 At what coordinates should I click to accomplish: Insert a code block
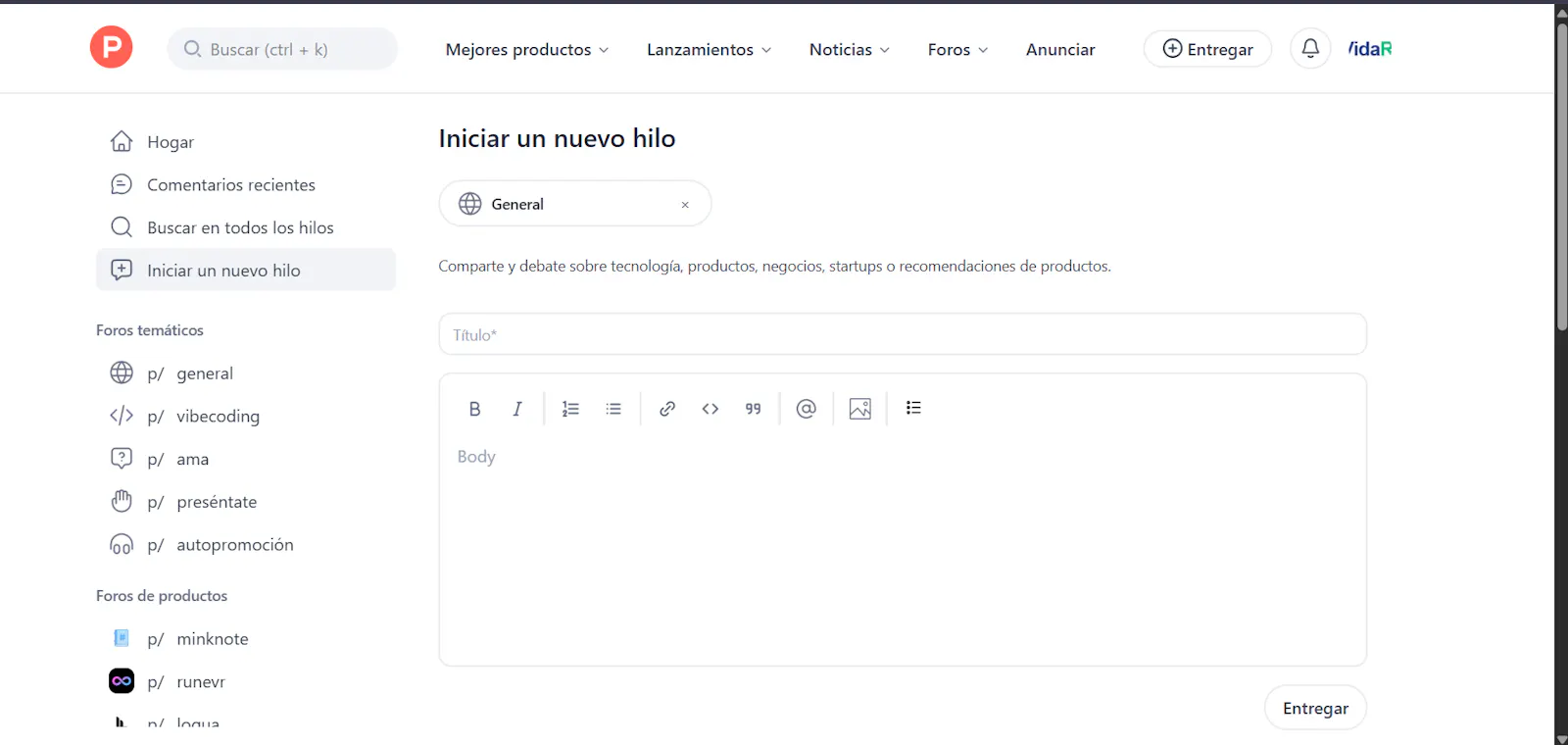click(710, 409)
